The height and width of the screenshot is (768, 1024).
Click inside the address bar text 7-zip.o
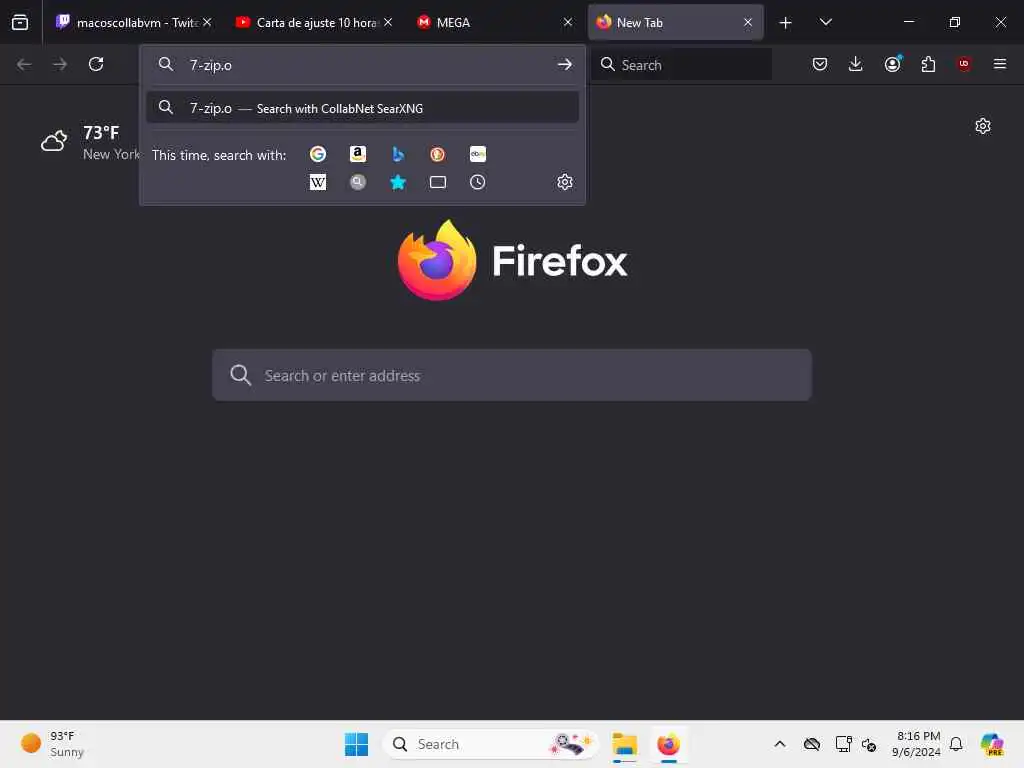(x=211, y=65)
